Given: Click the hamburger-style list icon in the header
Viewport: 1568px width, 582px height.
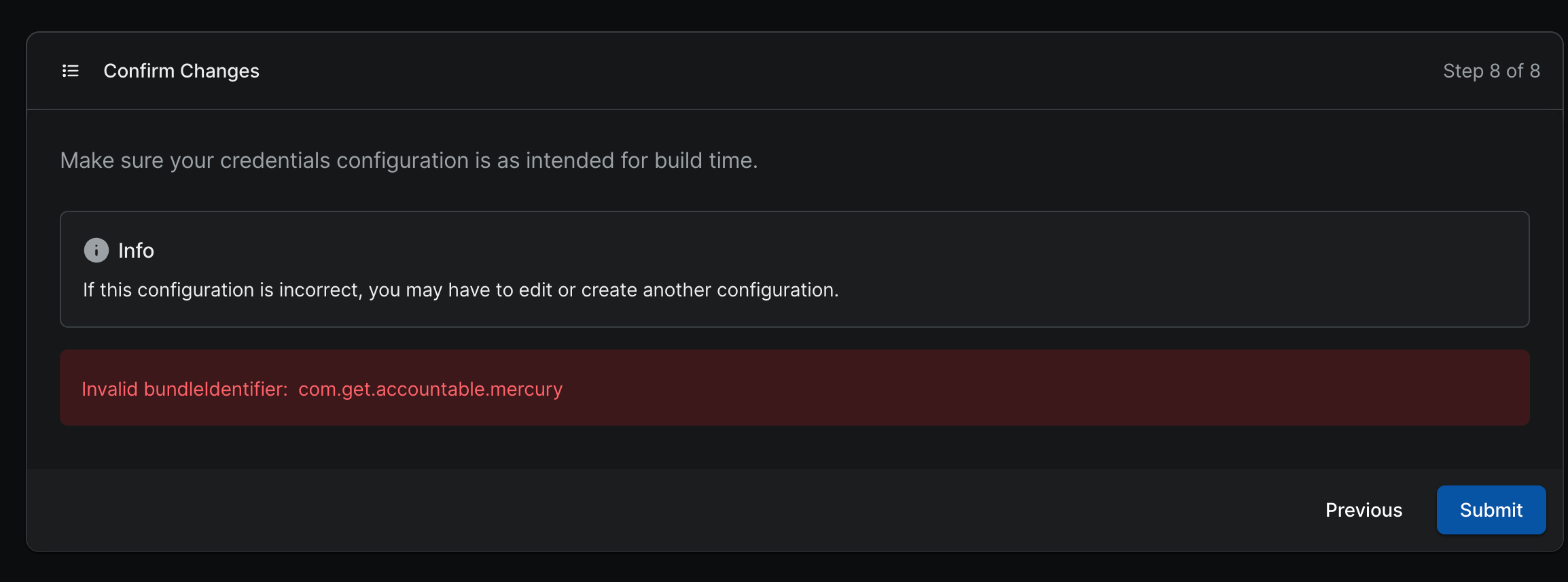Looking at the screenshot, I should pyautogui.click(x=70, y=71).
